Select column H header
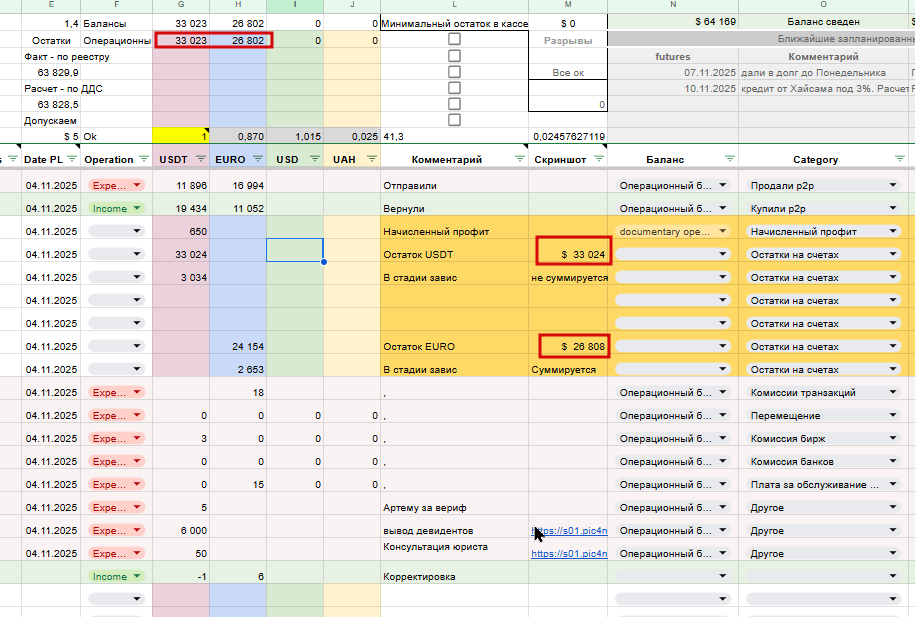Image resolution: width=915 pixels, height=617 pixels. pyautogui.click(x=238, y=5)
